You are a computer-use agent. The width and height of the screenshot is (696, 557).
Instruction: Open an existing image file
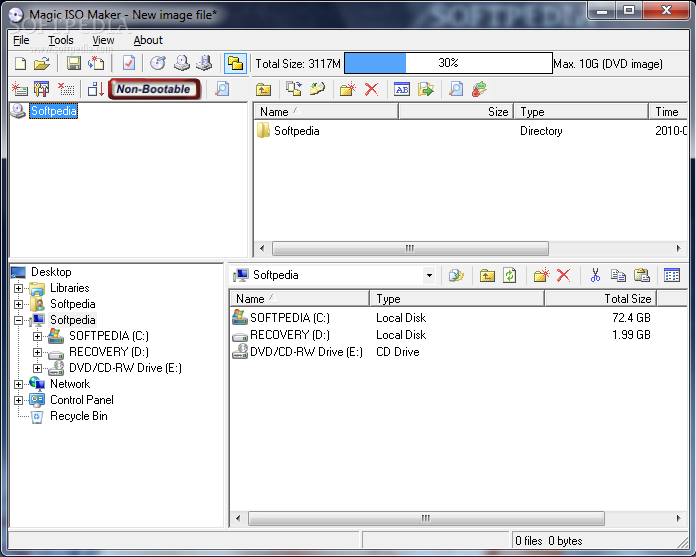tap(42, 63)
